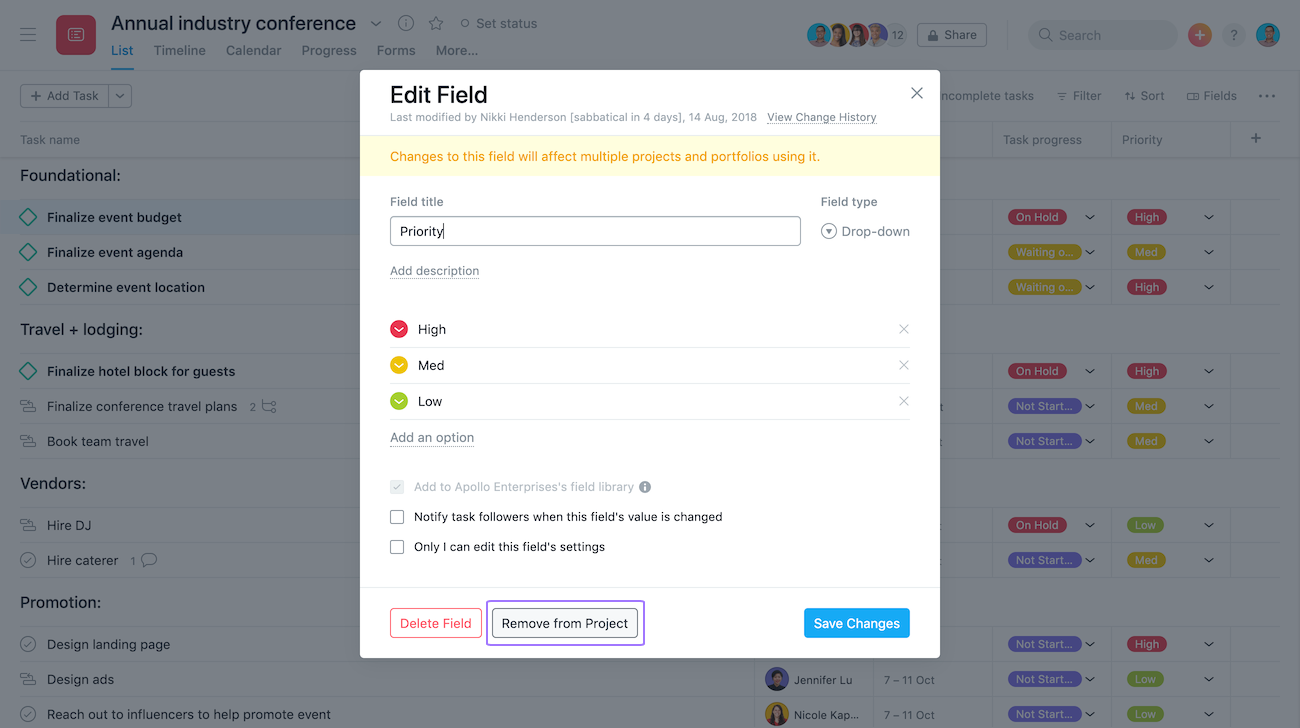
Task: Open Add Task dropdown arrow
Action: point(120,96)
